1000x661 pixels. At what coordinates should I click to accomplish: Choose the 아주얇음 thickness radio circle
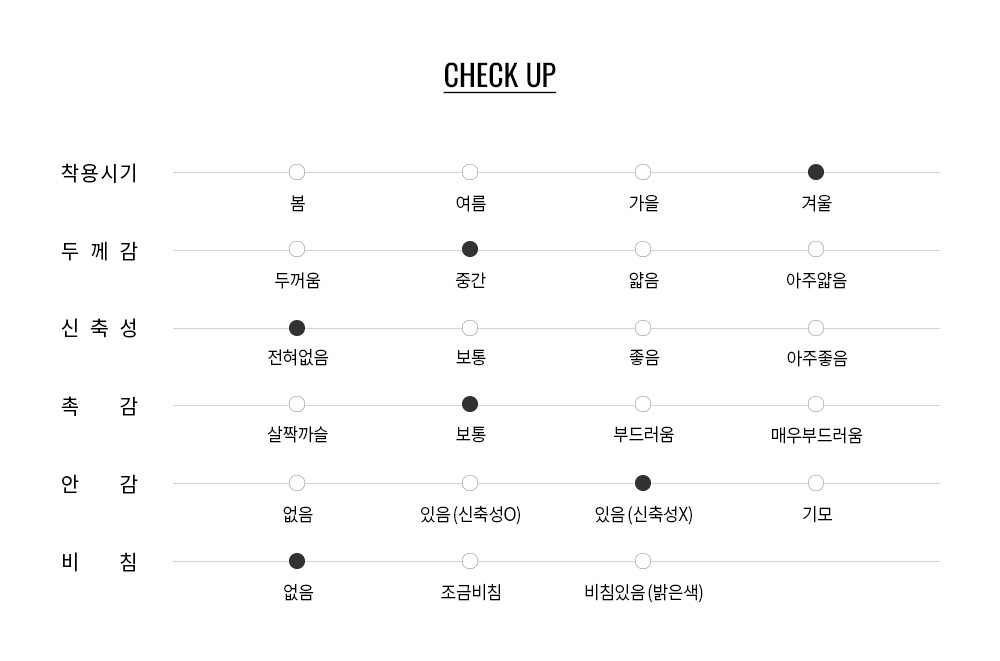point(816,249)
